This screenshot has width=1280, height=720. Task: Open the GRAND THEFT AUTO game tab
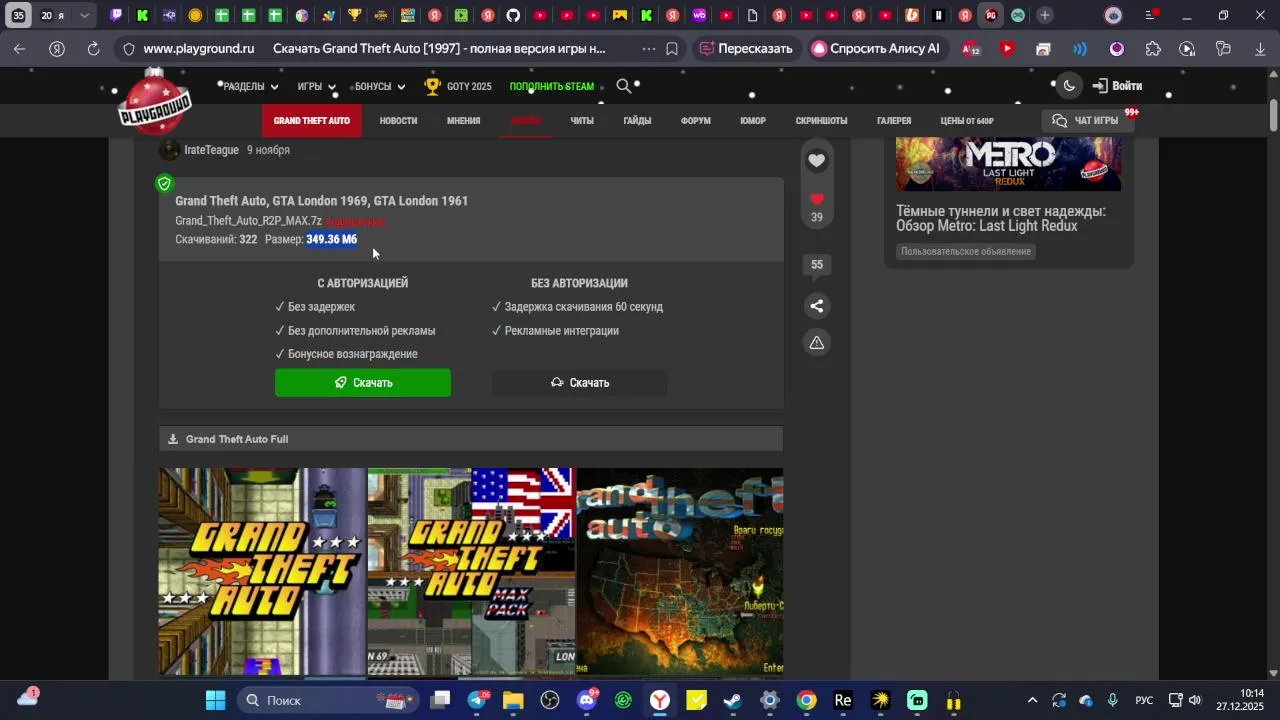point(312,121)
